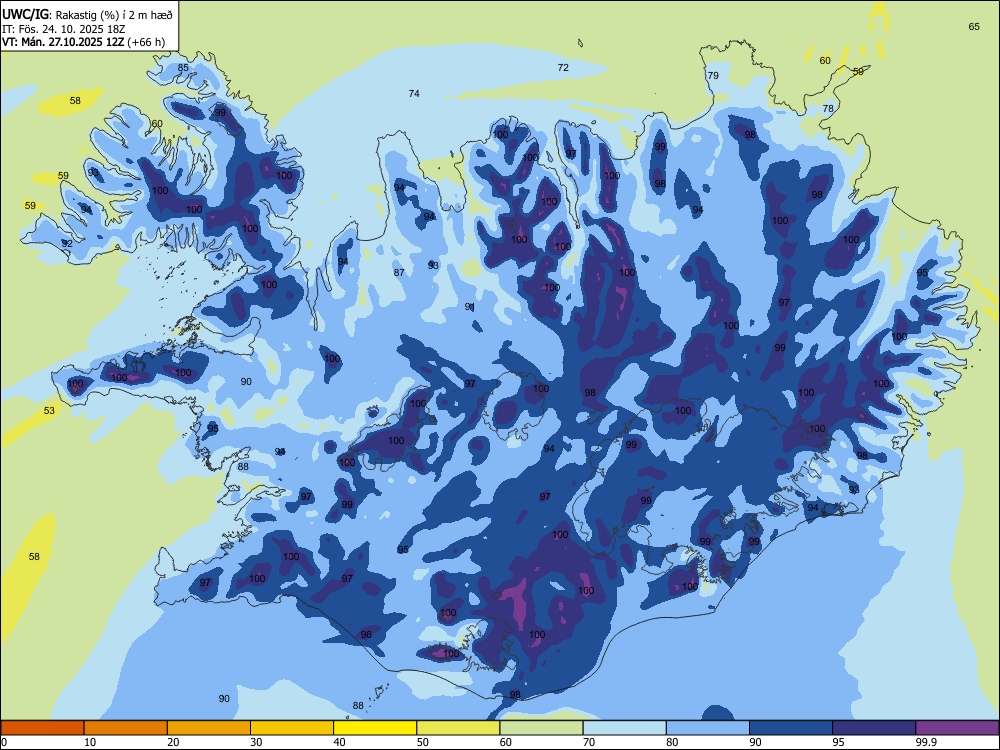The image size is (1000, 750).
Task: Select the orange 10–20 legend color box
Action: (126, 728)
